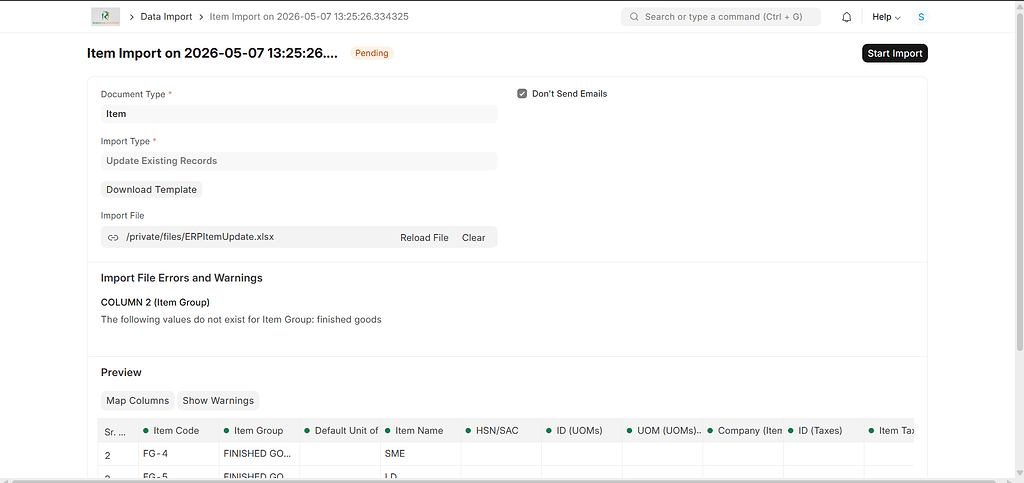Click the page title Item Import on 2026-05-07

point(212,54)
